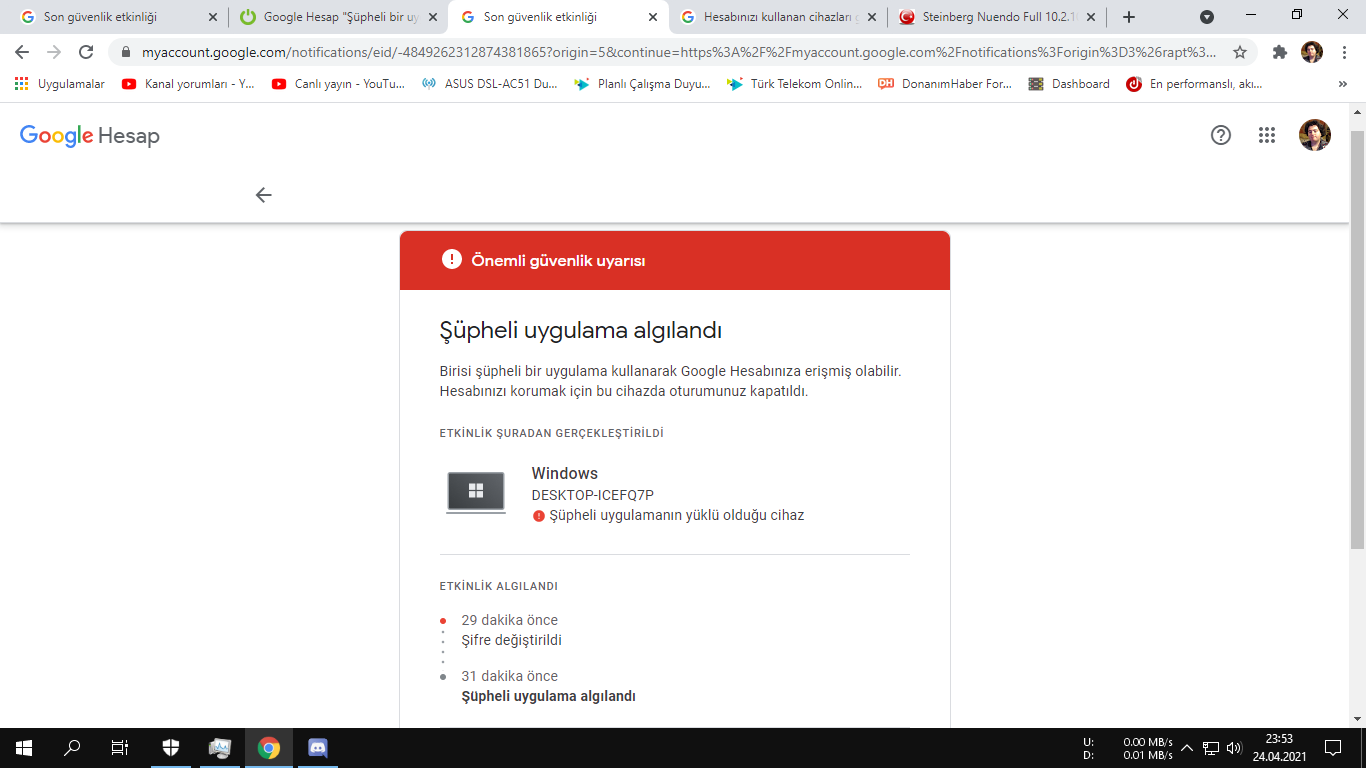Open the Chrome extensions puzzle icon
This screenshot has height=768, width=1366.
tap(1280, 52)
